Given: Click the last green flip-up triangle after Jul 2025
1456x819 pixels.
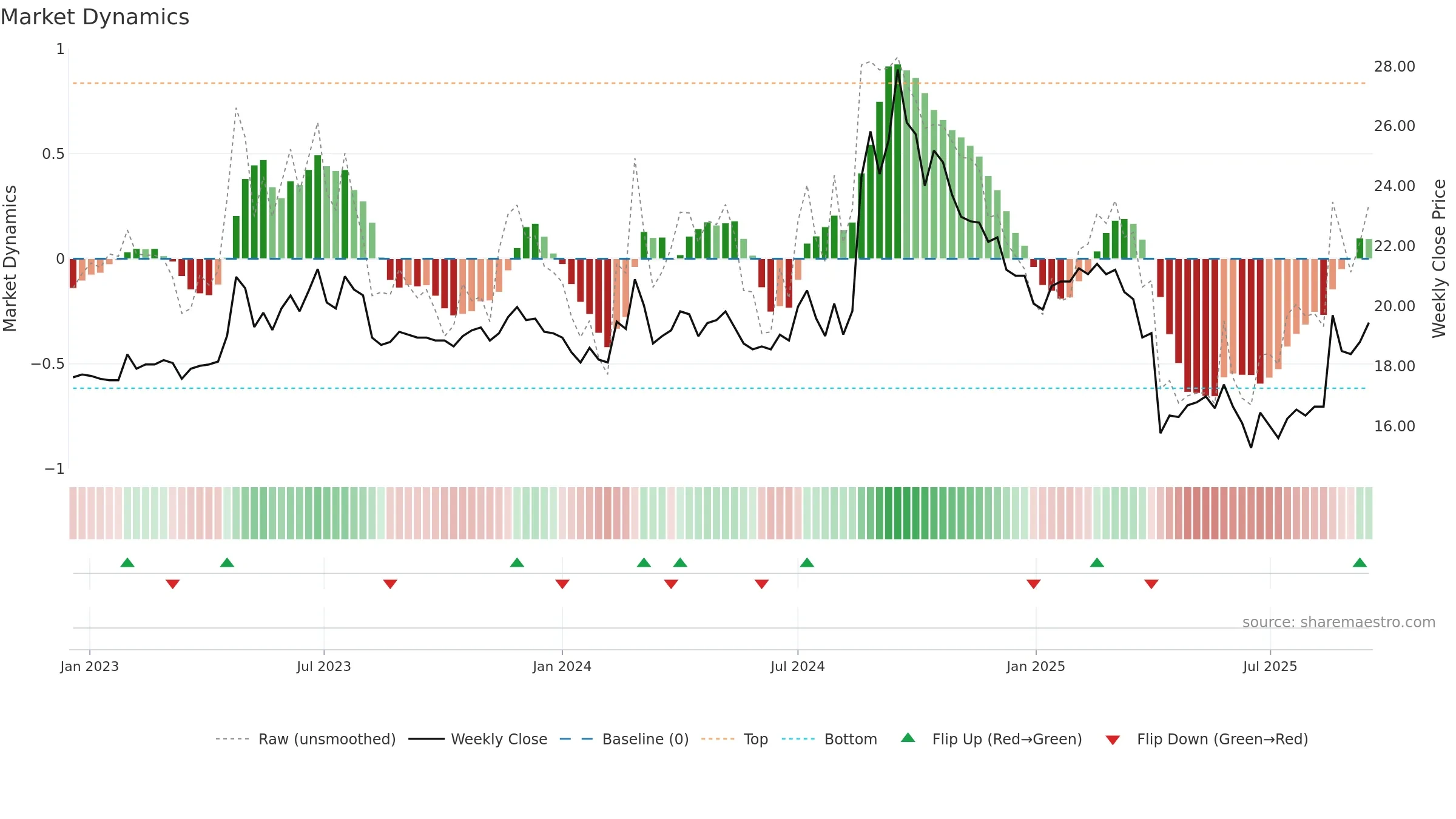Looking at the screenshot, I should click(x=1360, y=562).
